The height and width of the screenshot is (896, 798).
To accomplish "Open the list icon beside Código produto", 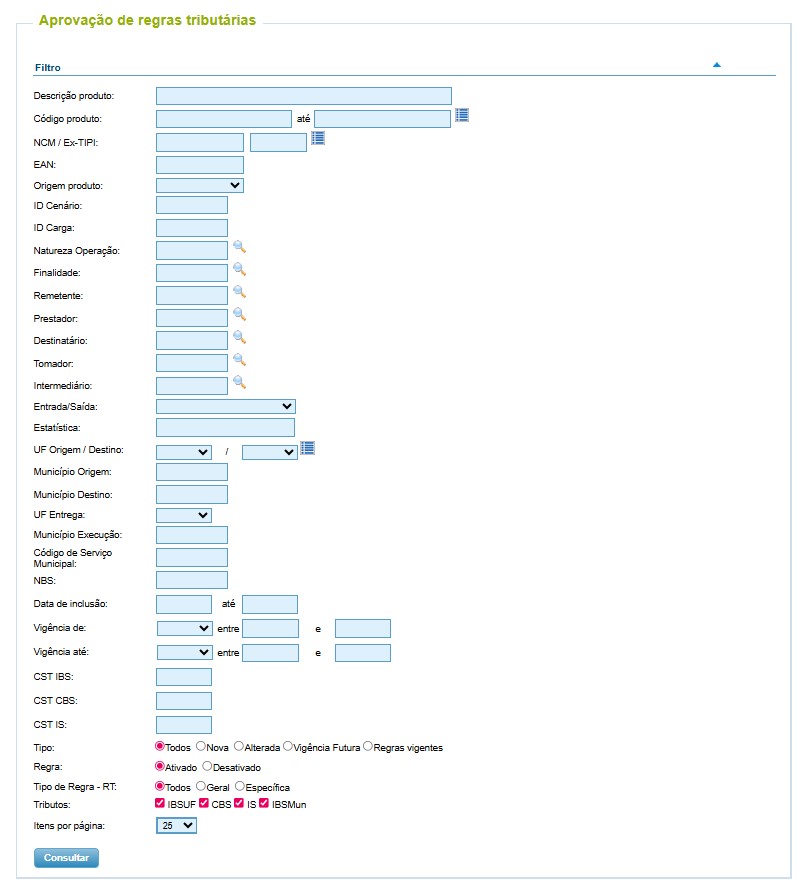I will click(x=462, y=115).
